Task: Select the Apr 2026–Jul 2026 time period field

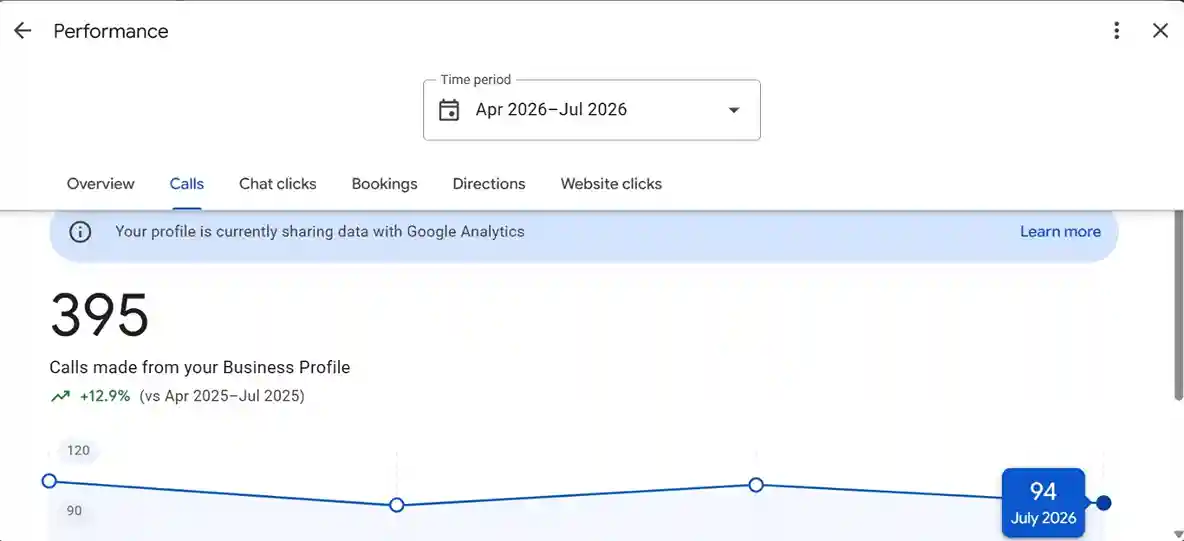Action: click(592, 110)
